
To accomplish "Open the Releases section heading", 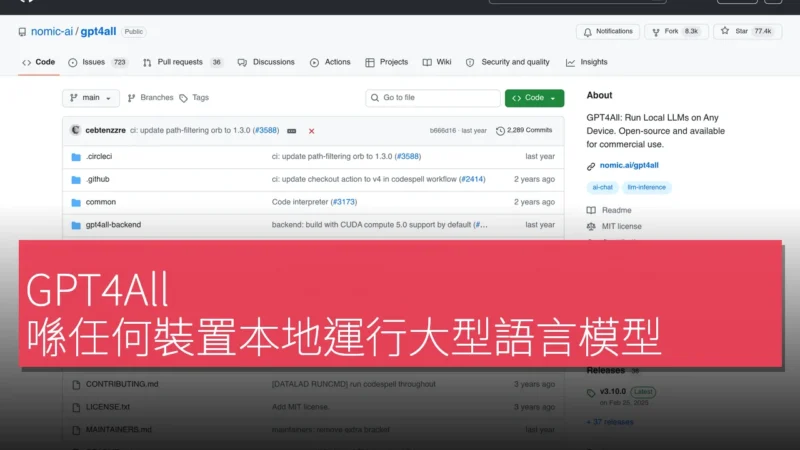I will 606,370.
